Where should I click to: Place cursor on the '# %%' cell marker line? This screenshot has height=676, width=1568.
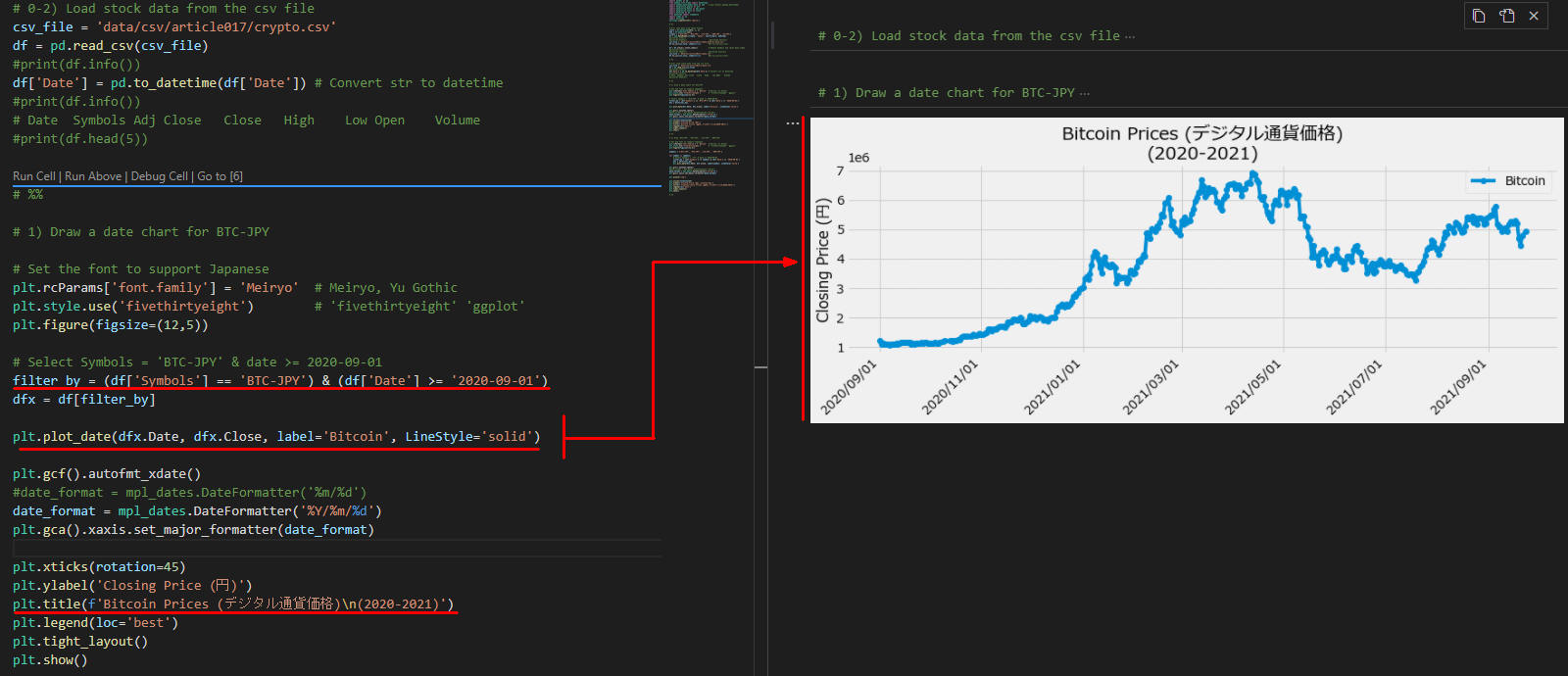tap(27, 195)
